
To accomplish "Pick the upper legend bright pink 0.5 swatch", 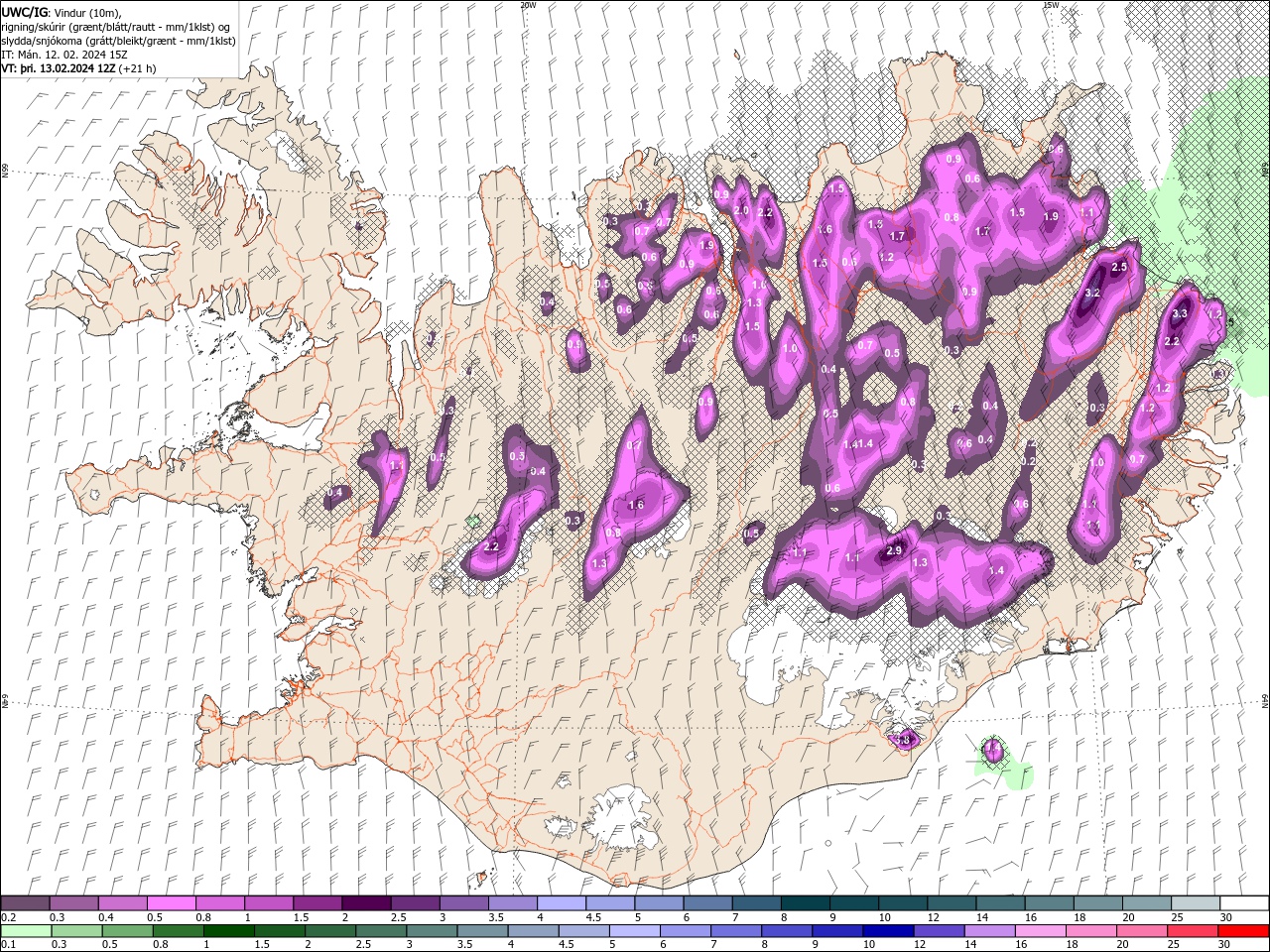I will 171,903.
